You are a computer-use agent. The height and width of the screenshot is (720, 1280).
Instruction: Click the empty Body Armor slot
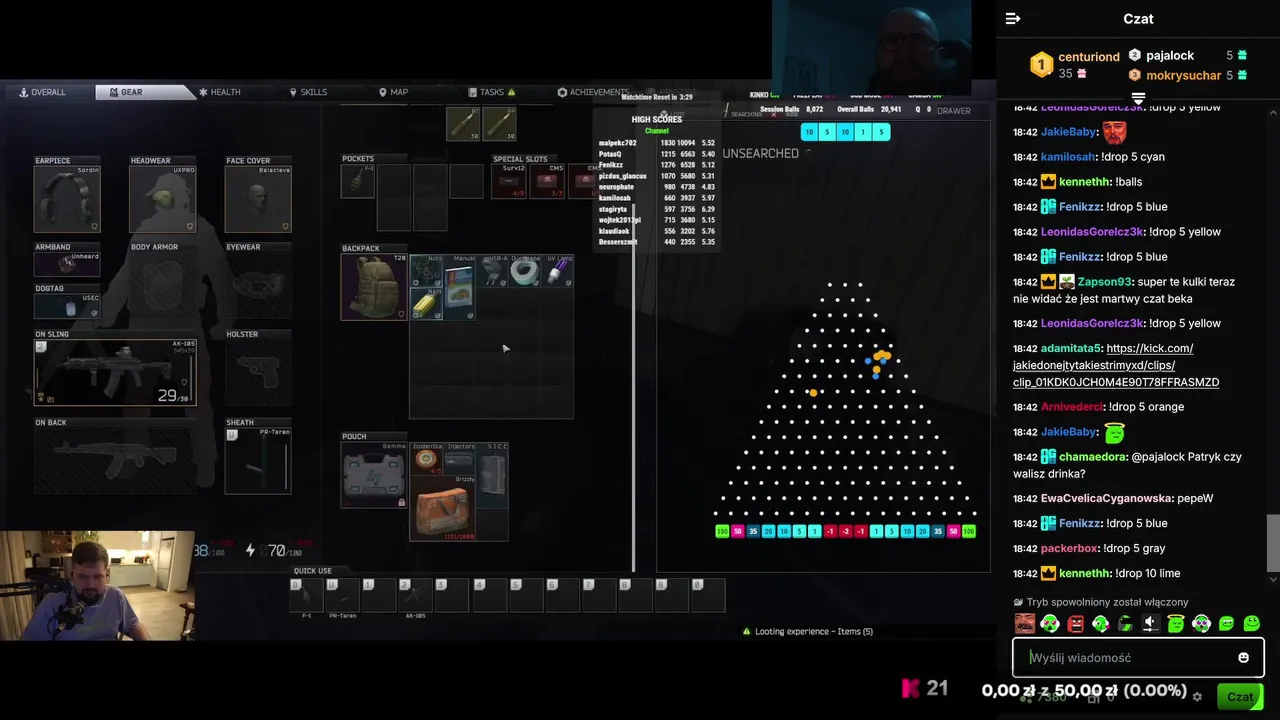coord(163,285)
